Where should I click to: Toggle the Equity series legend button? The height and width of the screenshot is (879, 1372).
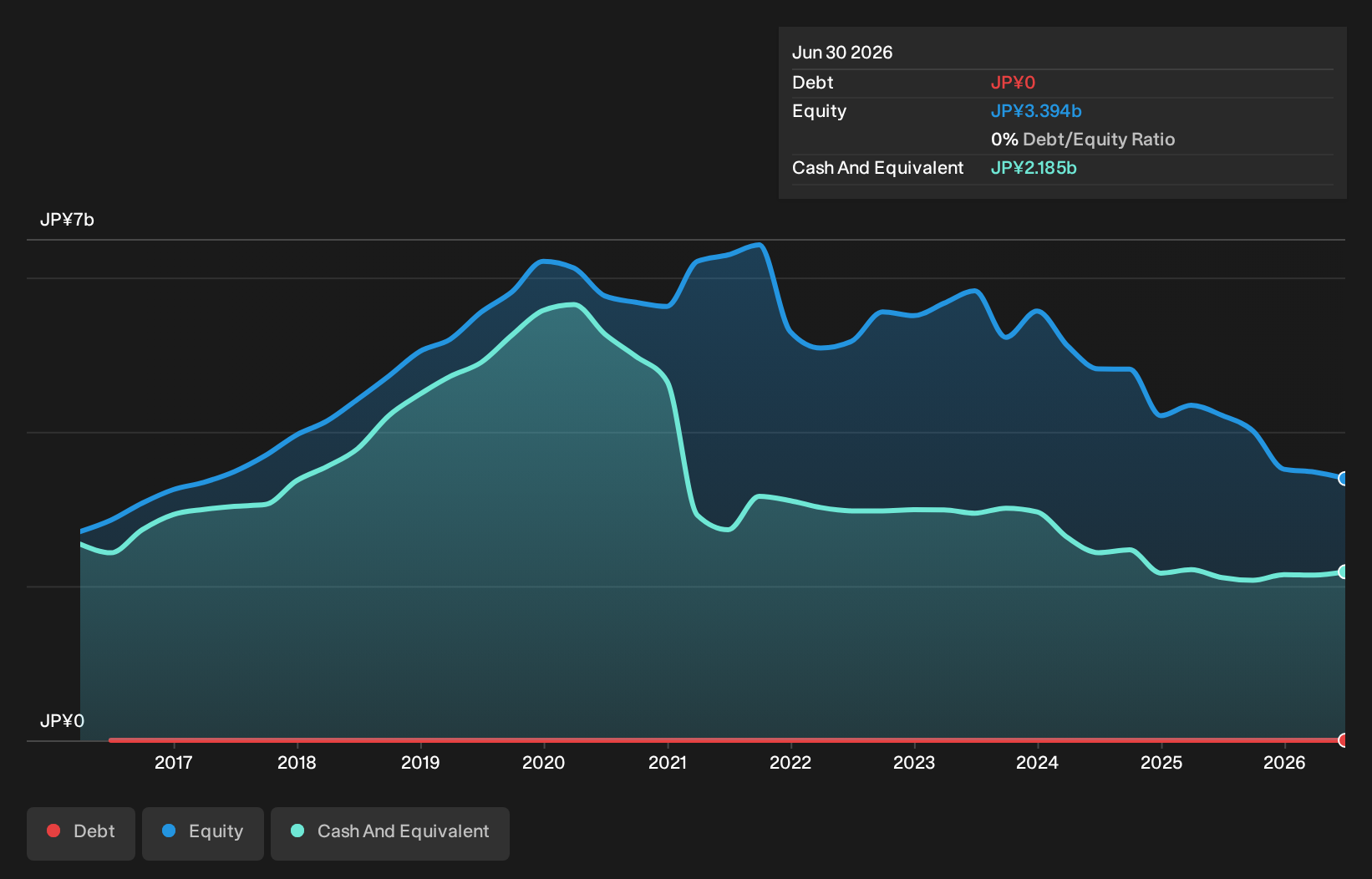[x=203, y=833]
